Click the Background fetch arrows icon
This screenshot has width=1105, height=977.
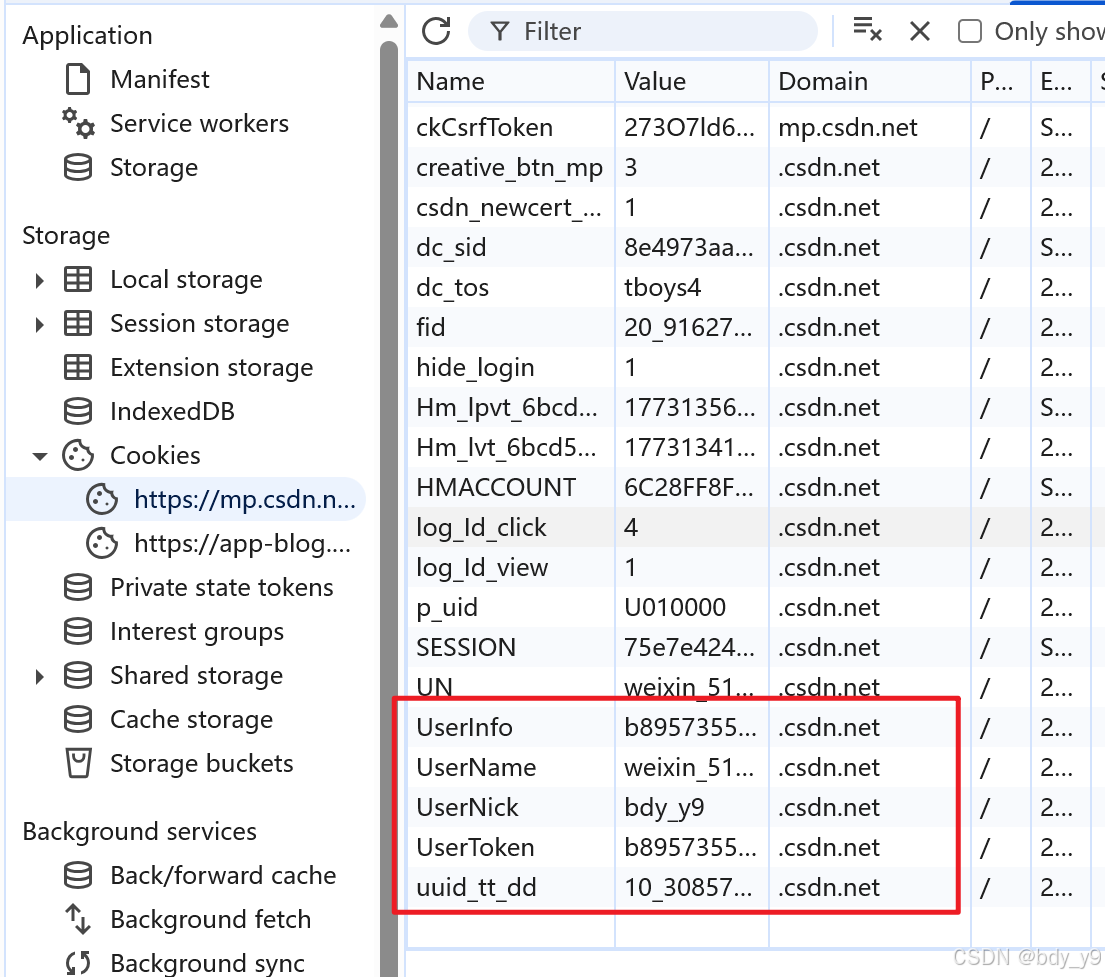[x=78, y=919]
